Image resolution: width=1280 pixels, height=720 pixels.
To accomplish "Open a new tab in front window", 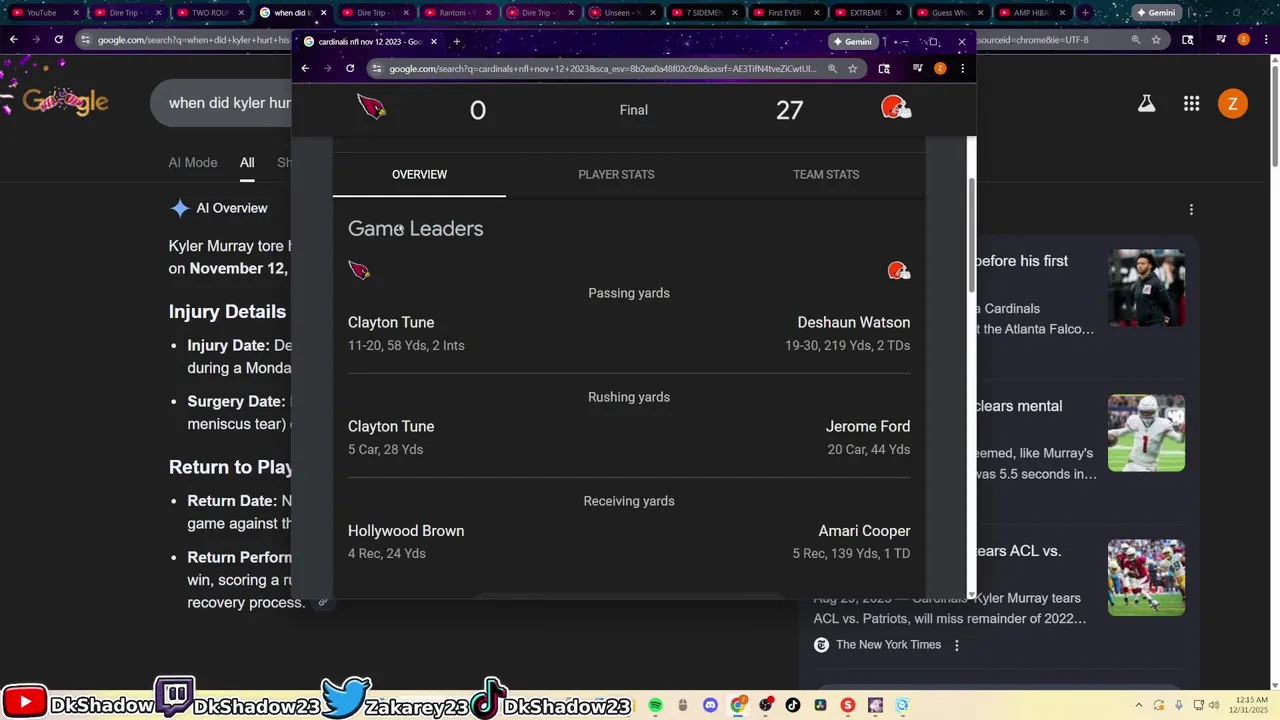I will (457, 42).
